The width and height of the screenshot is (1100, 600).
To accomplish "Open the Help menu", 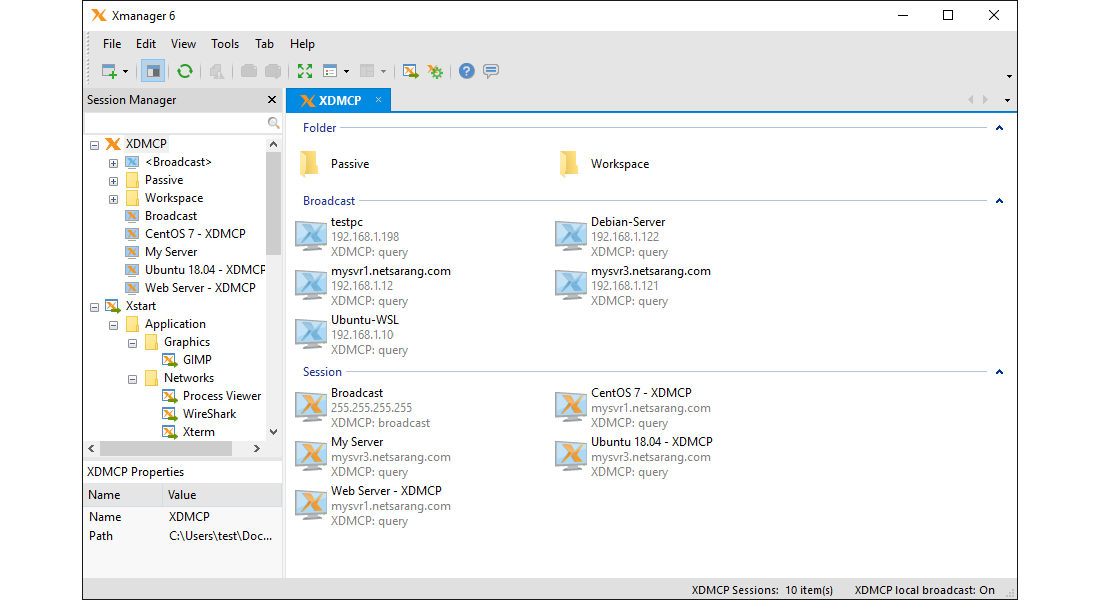I will 302,44.
